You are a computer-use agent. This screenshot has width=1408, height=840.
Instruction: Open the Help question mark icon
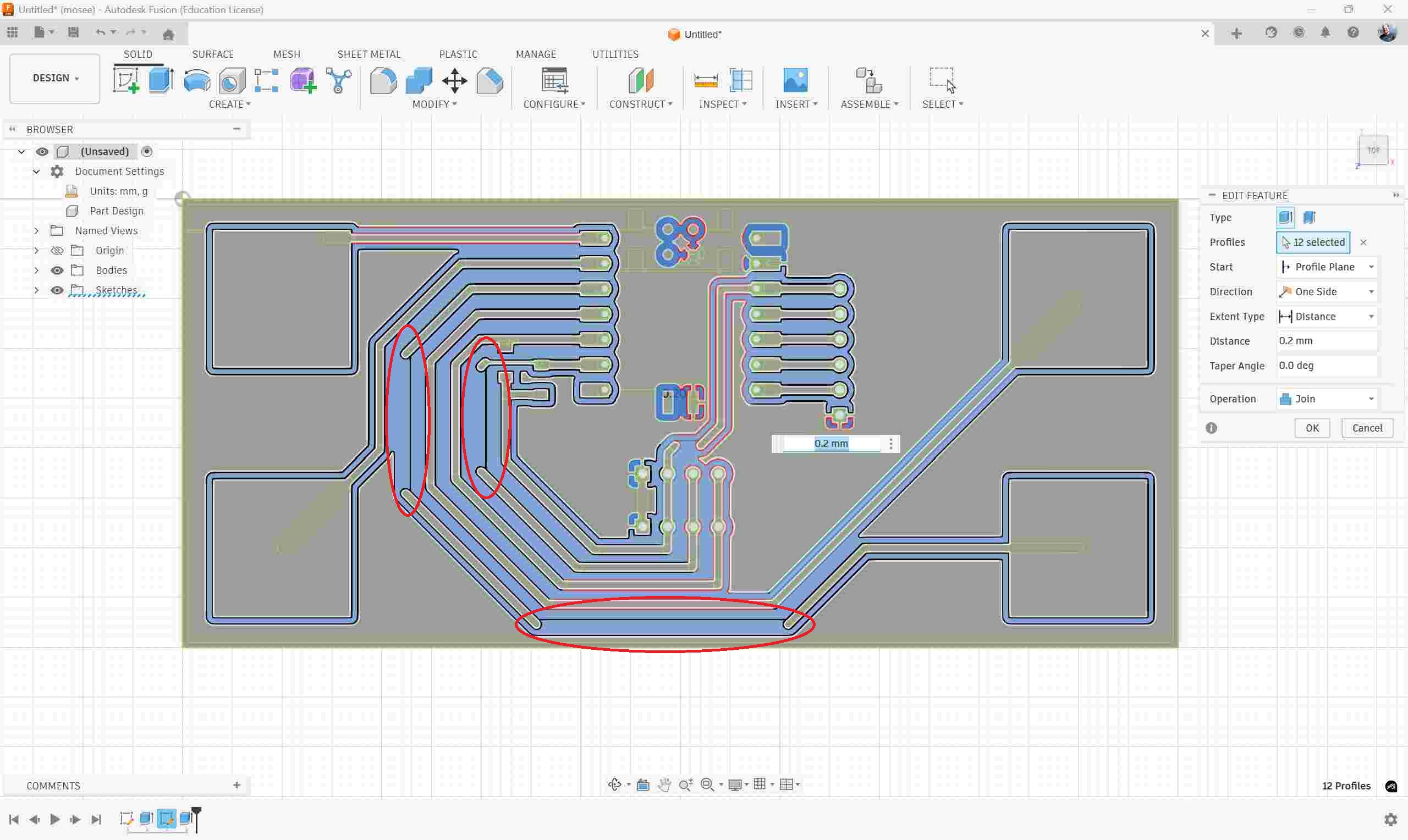tap(1353, 32)
